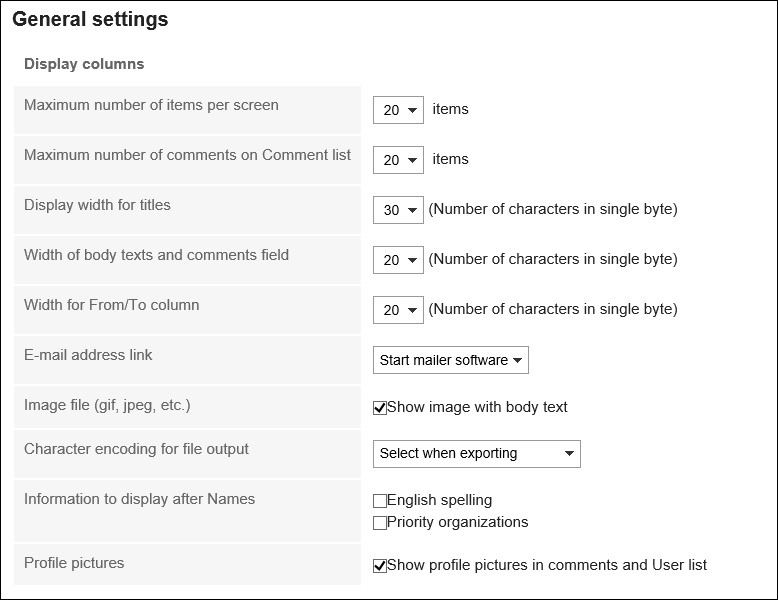Click the 'General settings' heading
Image resolution: width=778 pixels, height=600 pixels.
pyautogui.click(x=90, y=20)
